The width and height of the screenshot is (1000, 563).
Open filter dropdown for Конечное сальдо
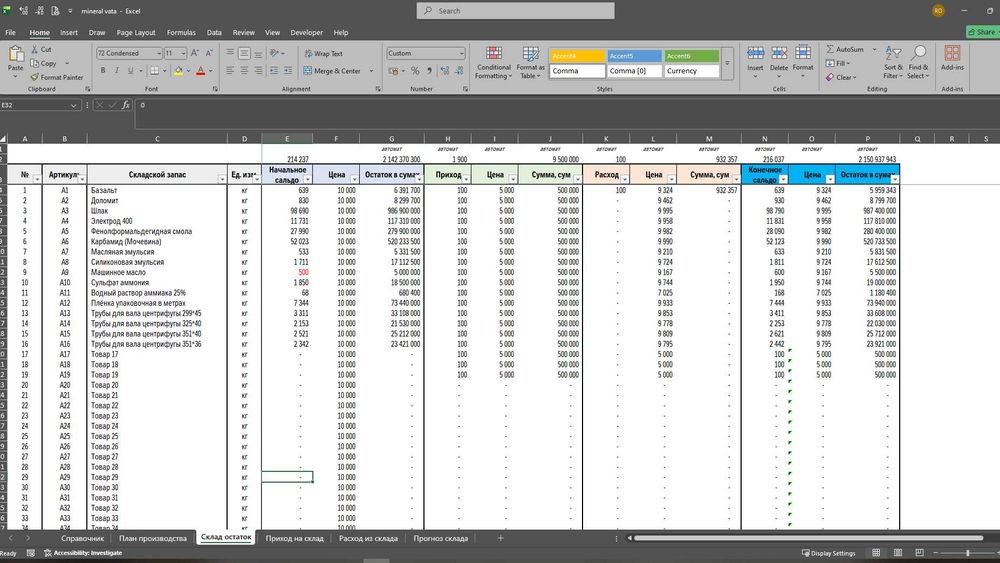pos(783,180)
